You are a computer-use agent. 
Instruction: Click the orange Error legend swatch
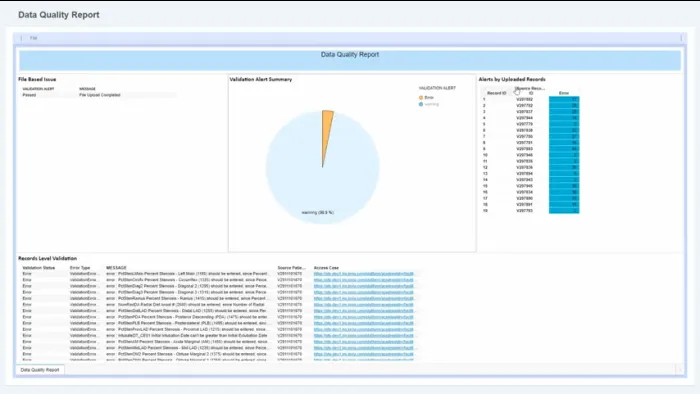pyautogui.click(x=421, y=97)
